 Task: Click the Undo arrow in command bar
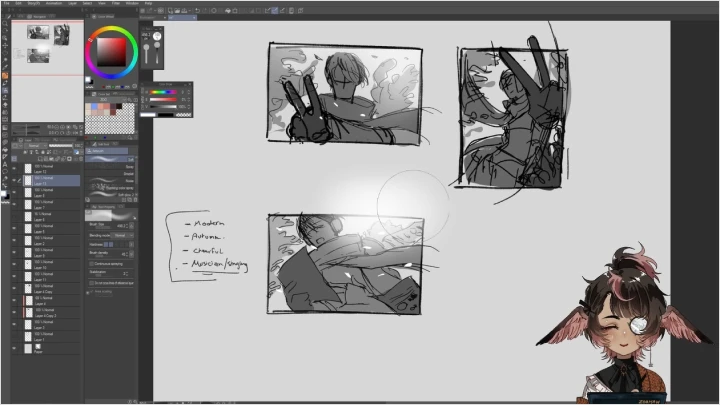click(x=198, y=10)
